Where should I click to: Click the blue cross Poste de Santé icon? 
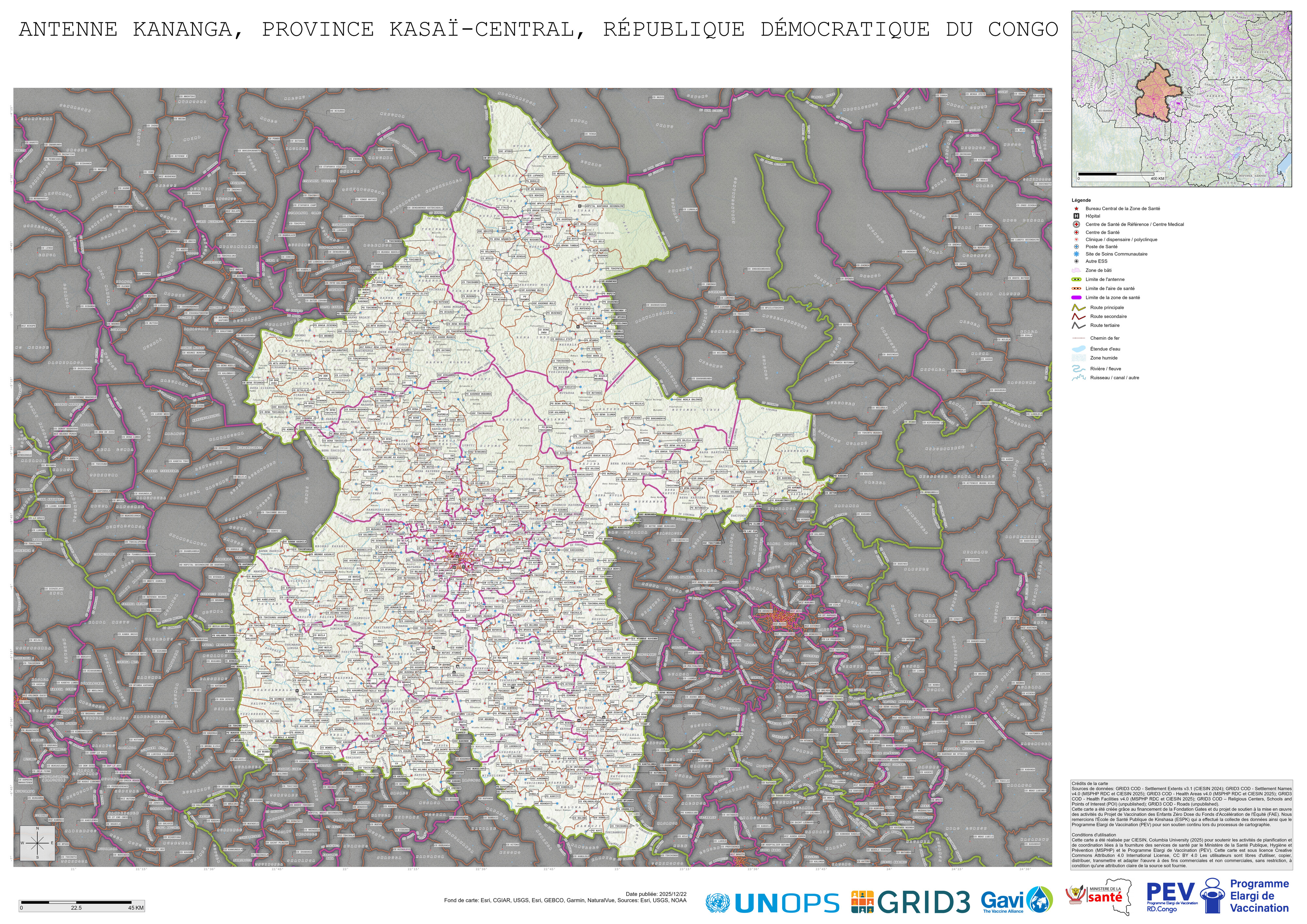pos(1076,247)
